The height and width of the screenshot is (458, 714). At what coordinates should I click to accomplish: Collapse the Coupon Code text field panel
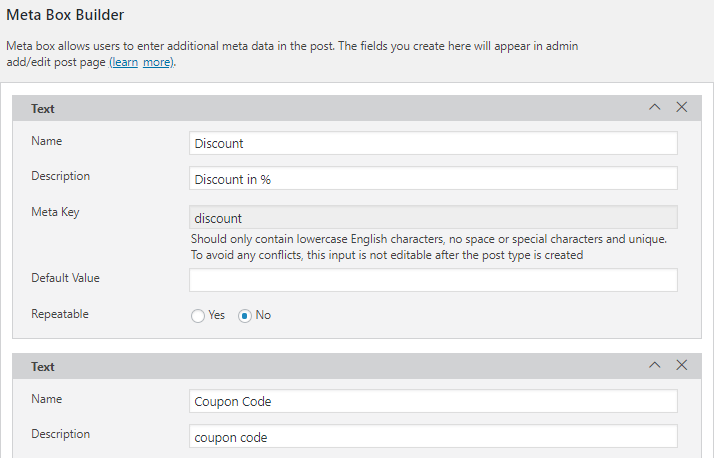point(654,365)
